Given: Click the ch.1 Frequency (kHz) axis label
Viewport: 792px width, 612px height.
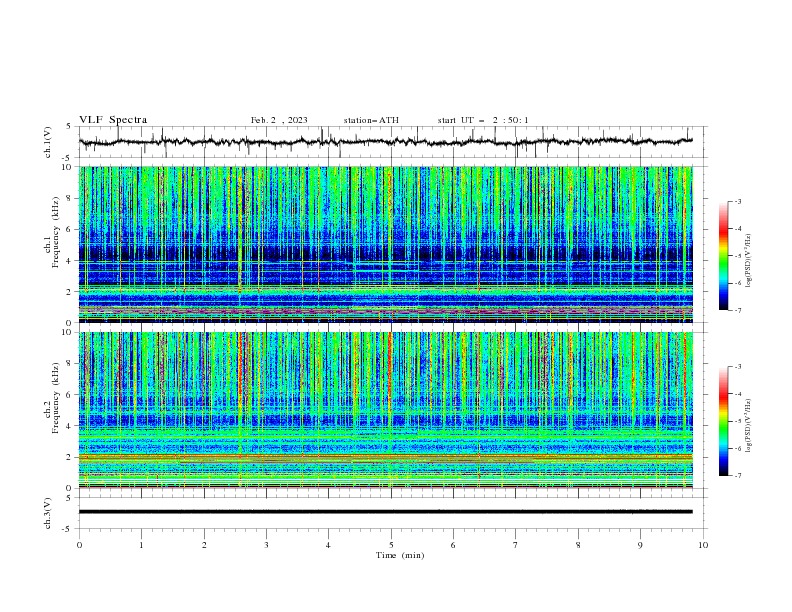Looking at the screenshot, I should pos(52,232).
